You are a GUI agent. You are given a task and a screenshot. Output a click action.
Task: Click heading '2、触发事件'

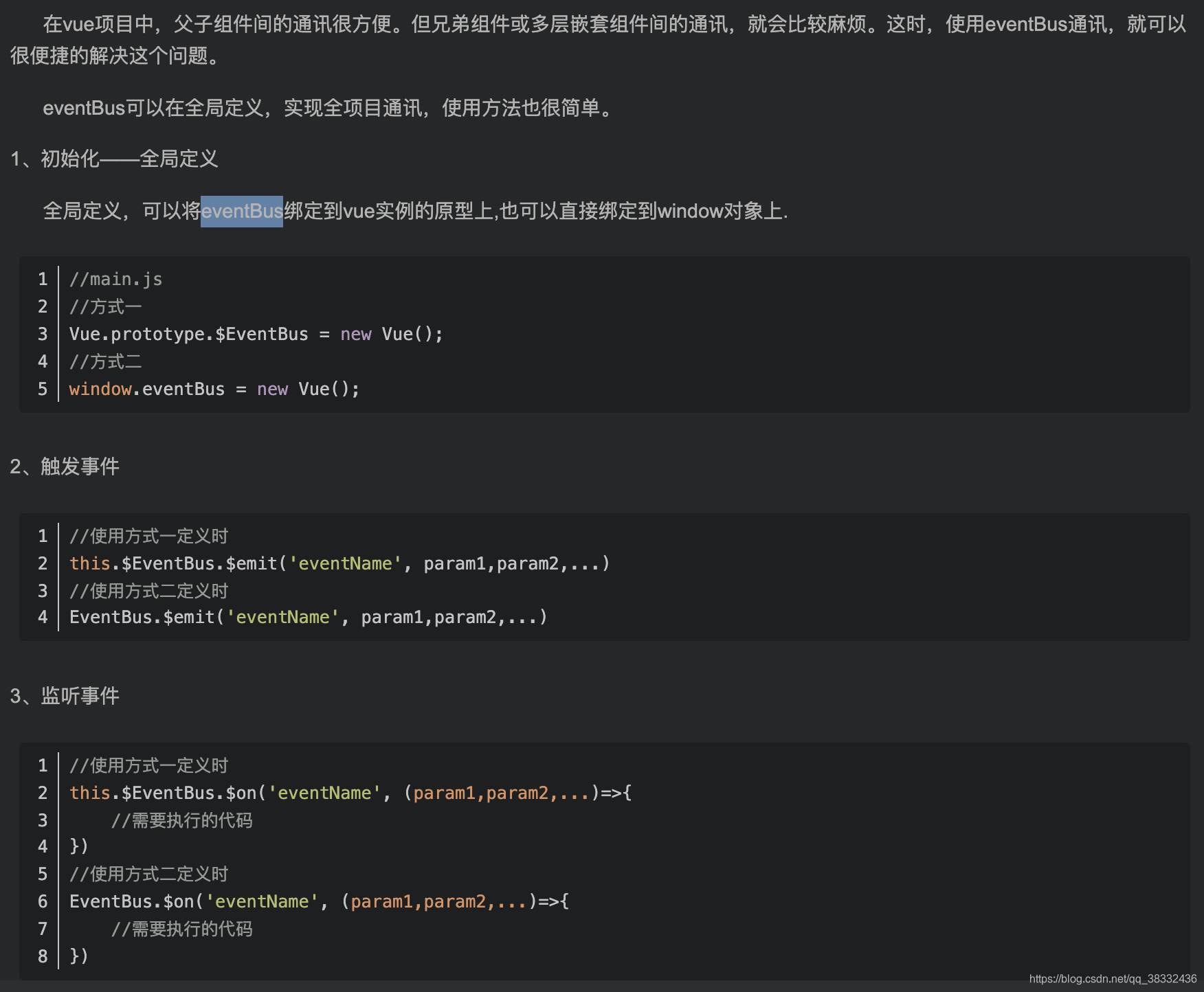coord(65,466)
